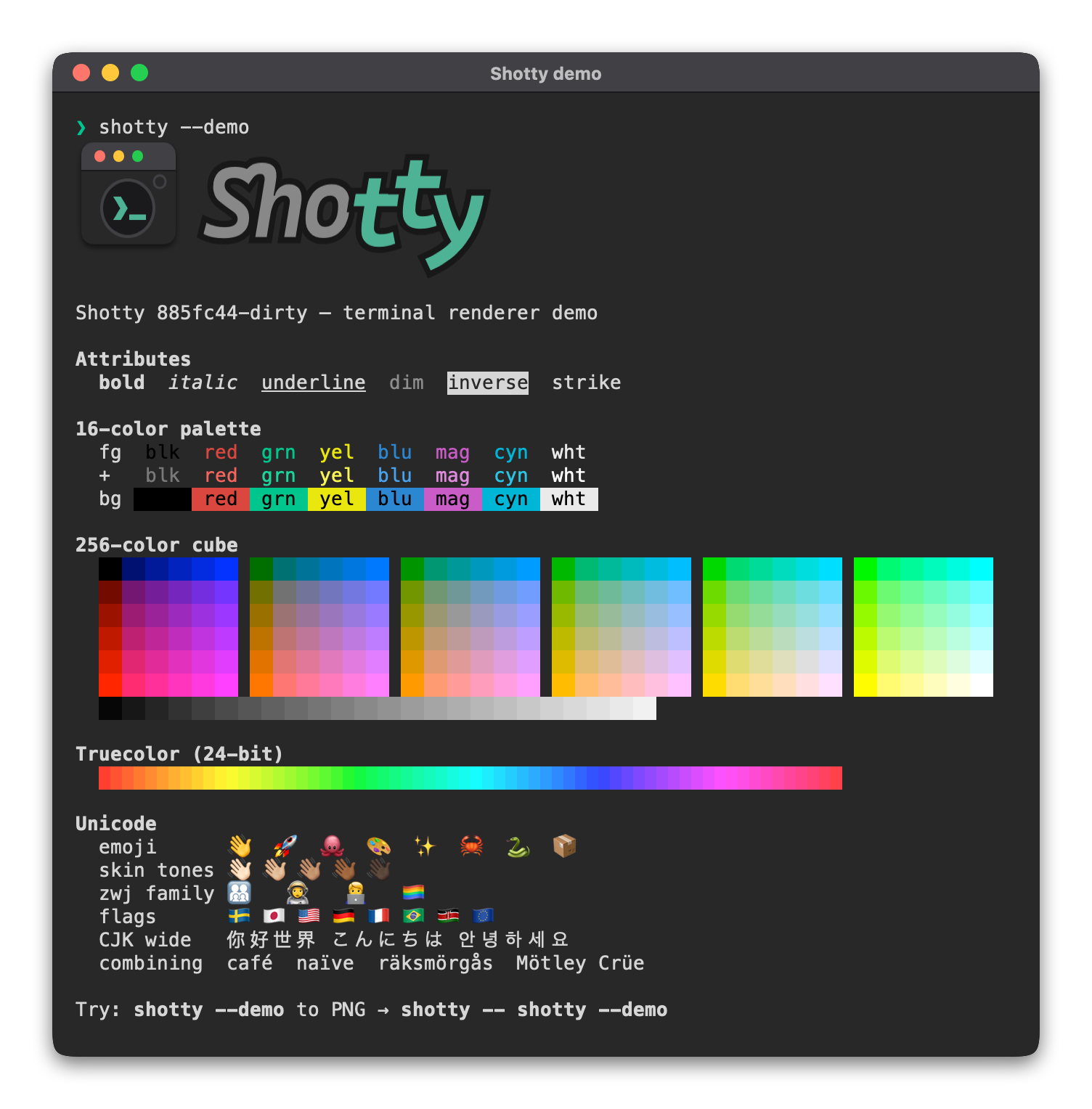Viewport: 1092px width, 1109px height.
Task: Click the Germany flag
Action: point(343,916)
